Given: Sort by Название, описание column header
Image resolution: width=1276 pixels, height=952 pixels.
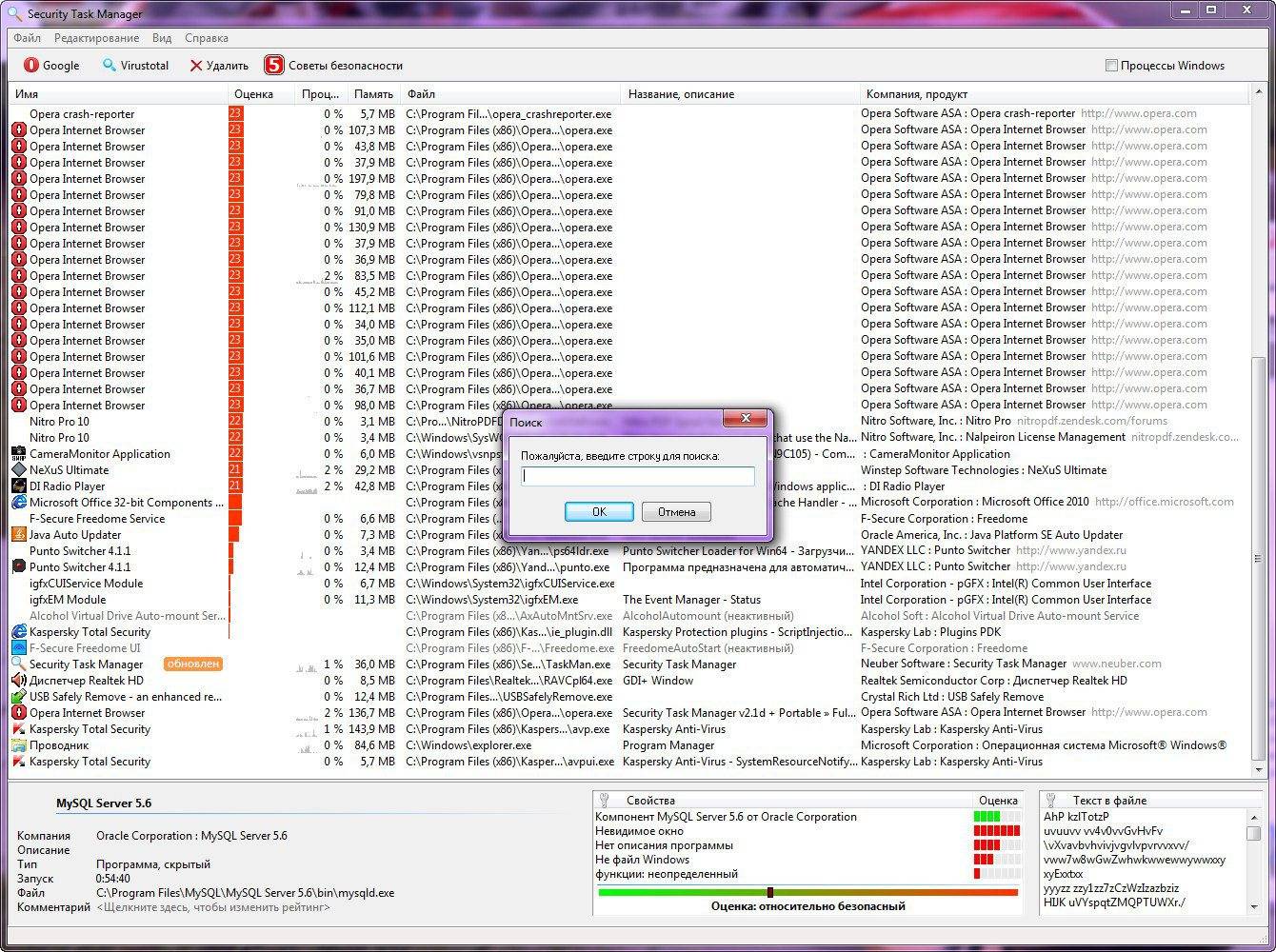Looking at the screenshot, I should point(740,94).
